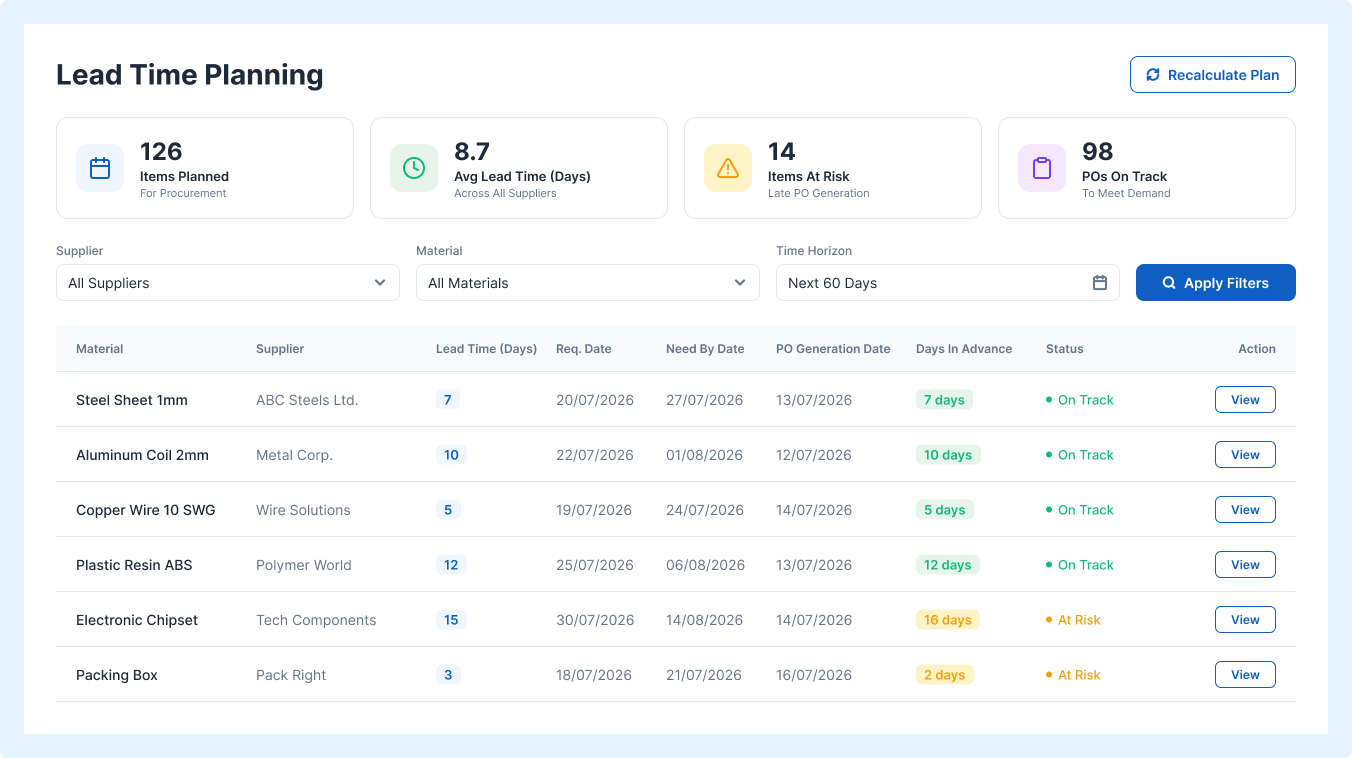
Task: Click the magnifier icon in Apply Filters
Action: 1169,283
